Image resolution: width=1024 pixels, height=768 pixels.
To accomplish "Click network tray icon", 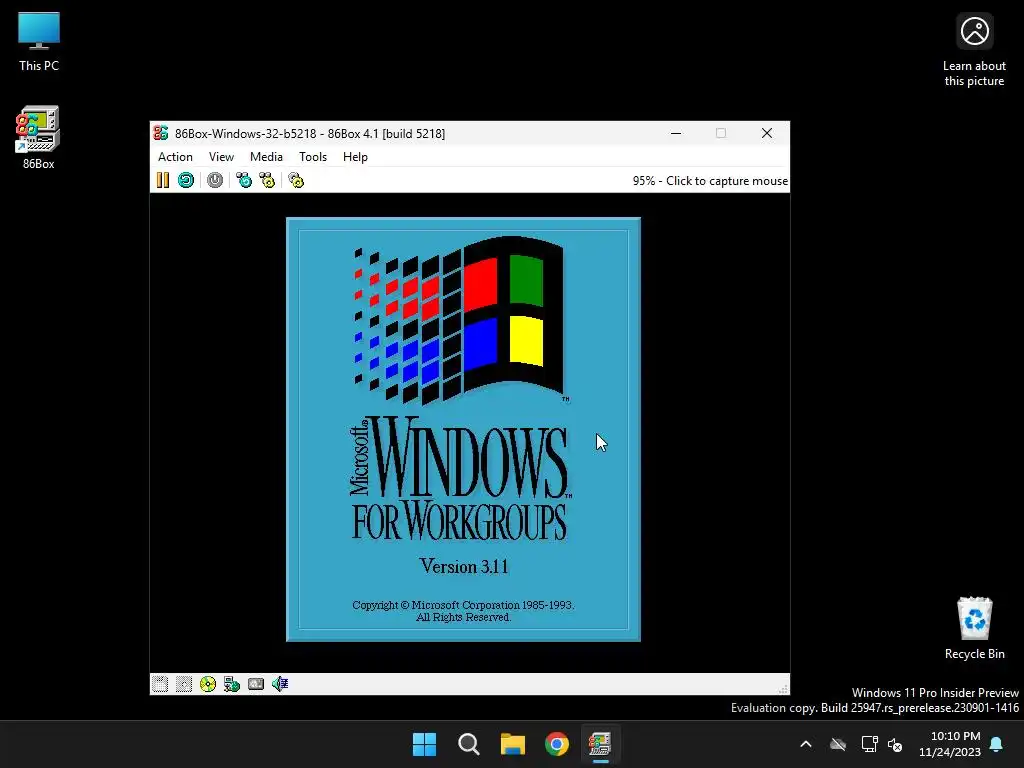I will (x=869, y=744).
